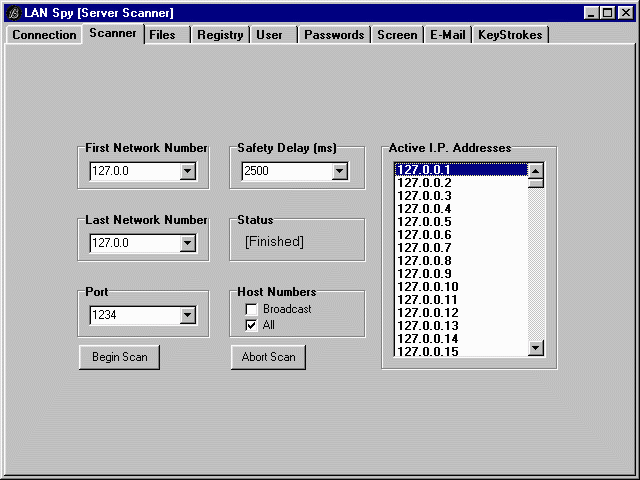Viewport: 640px width, 480px height.
Task: Click the LAN Spy title bar icon
Action: click(13, 12)
